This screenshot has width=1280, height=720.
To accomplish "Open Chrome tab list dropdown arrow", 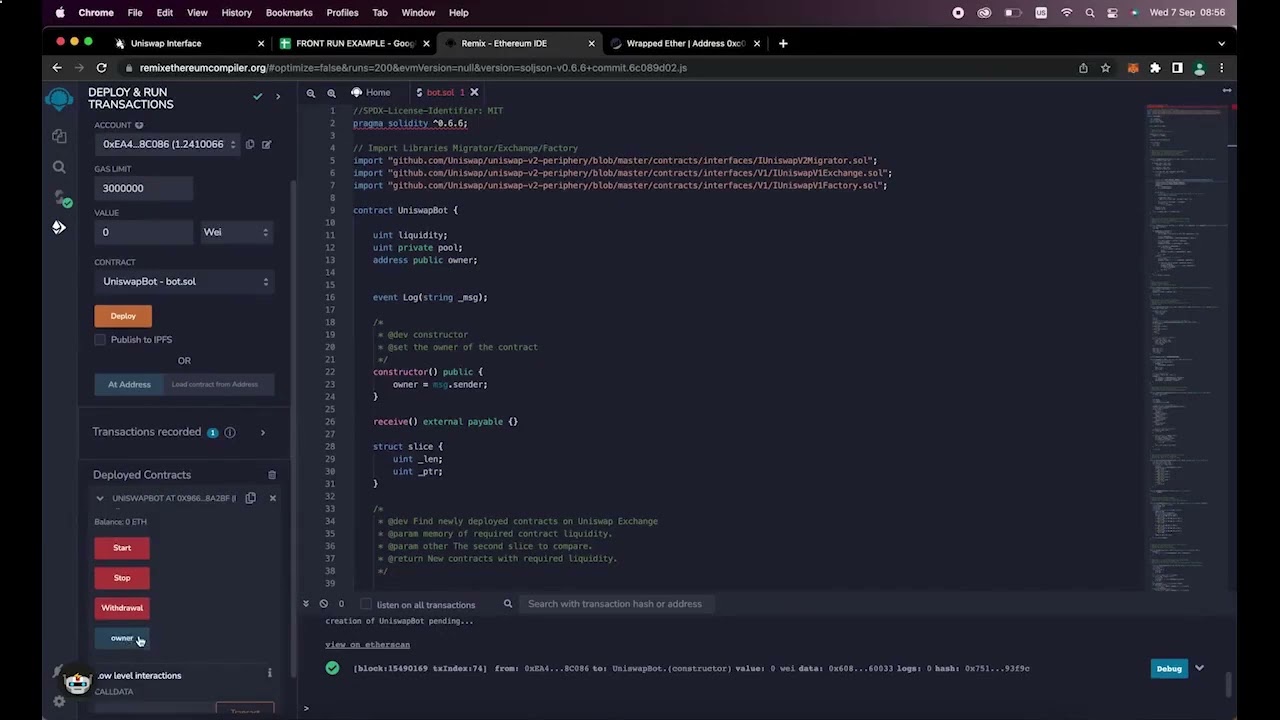I will (1221, 43).
